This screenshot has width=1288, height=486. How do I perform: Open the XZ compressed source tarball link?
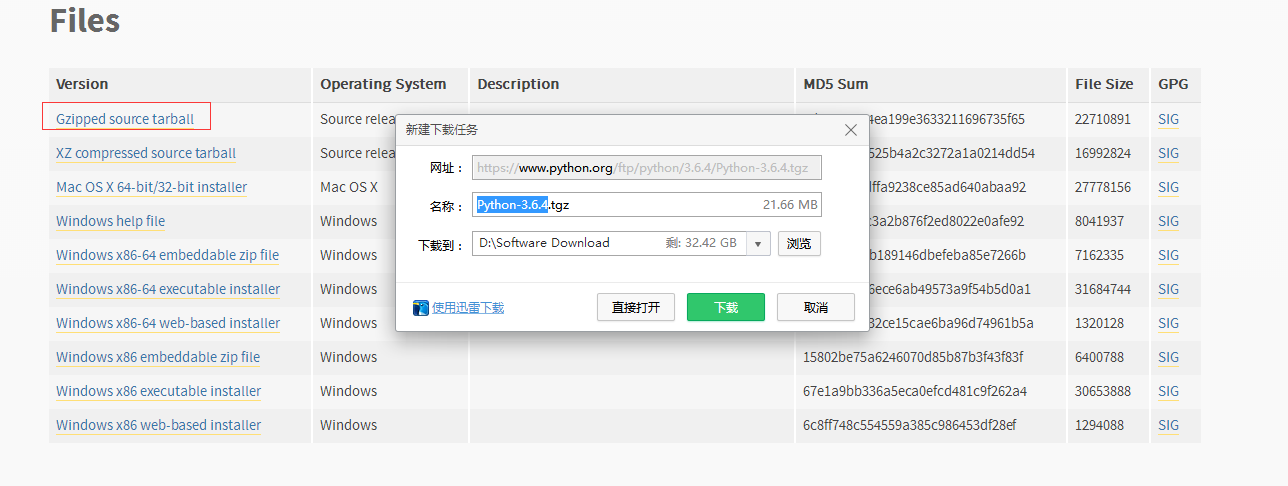click(146, 153)
